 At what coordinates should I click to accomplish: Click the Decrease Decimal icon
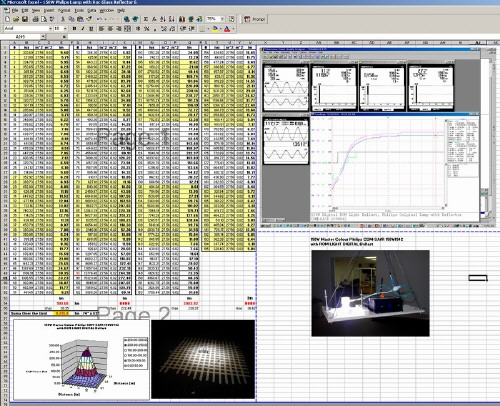pos(172,29)
